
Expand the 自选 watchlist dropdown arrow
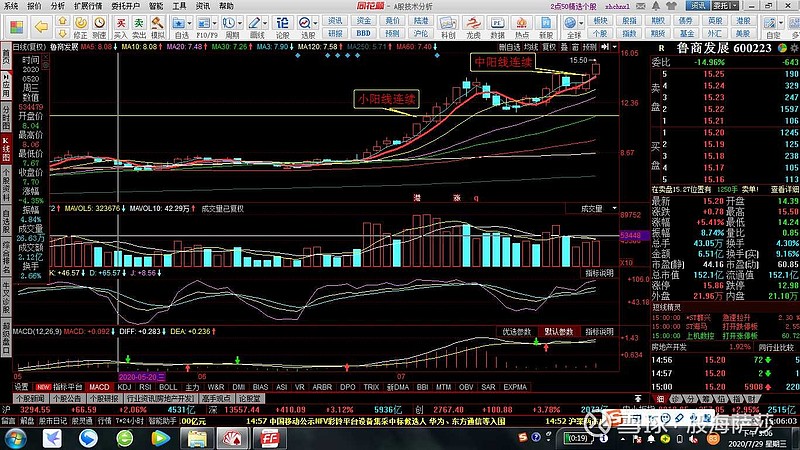(x=189, y=23)
